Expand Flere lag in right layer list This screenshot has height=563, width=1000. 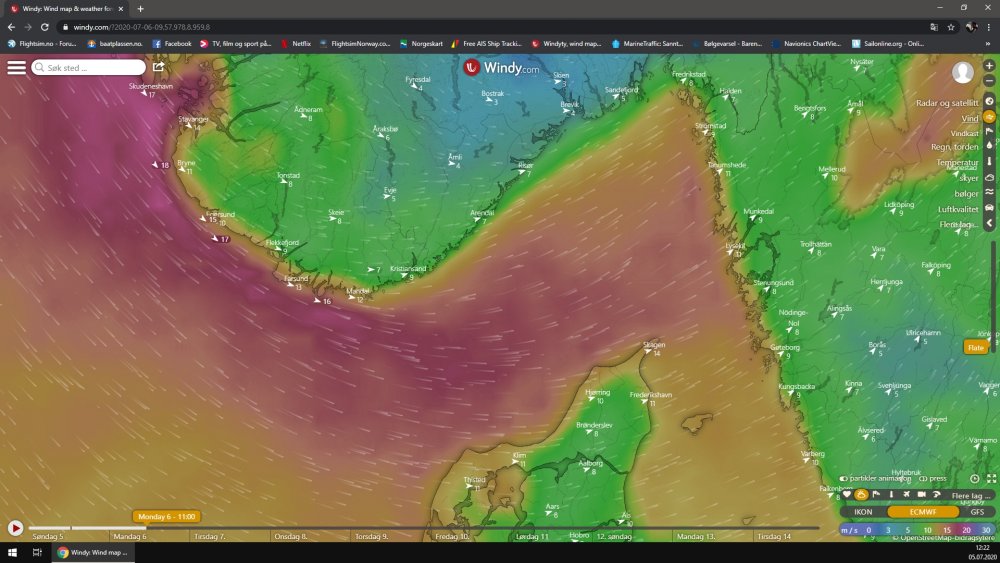pyautogui.click(x=959, y=224)
